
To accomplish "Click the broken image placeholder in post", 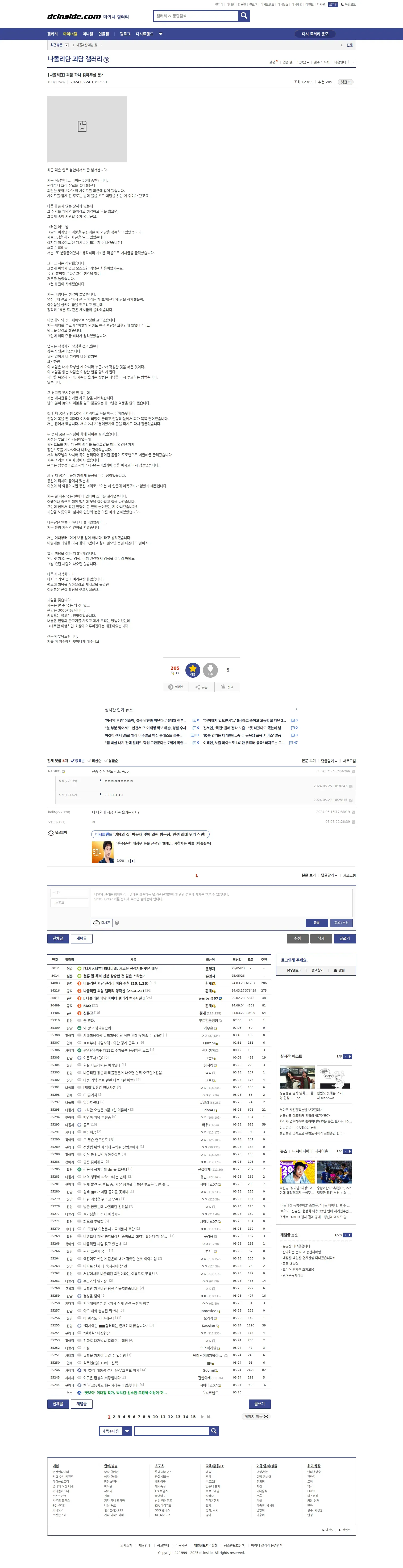I will click(x=87, y=129).
